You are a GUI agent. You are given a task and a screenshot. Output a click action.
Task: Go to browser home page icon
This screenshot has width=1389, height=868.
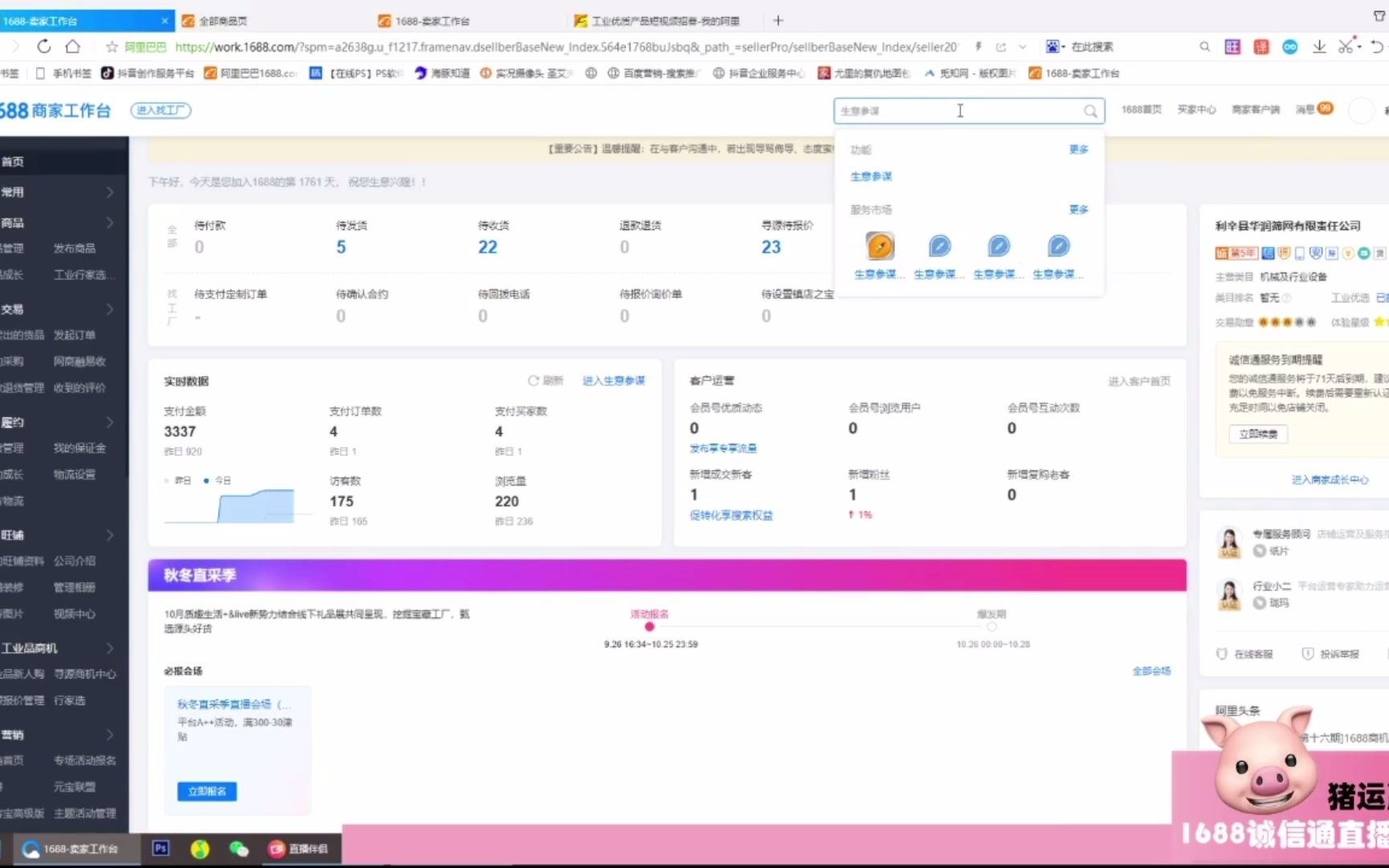(73, 47)
